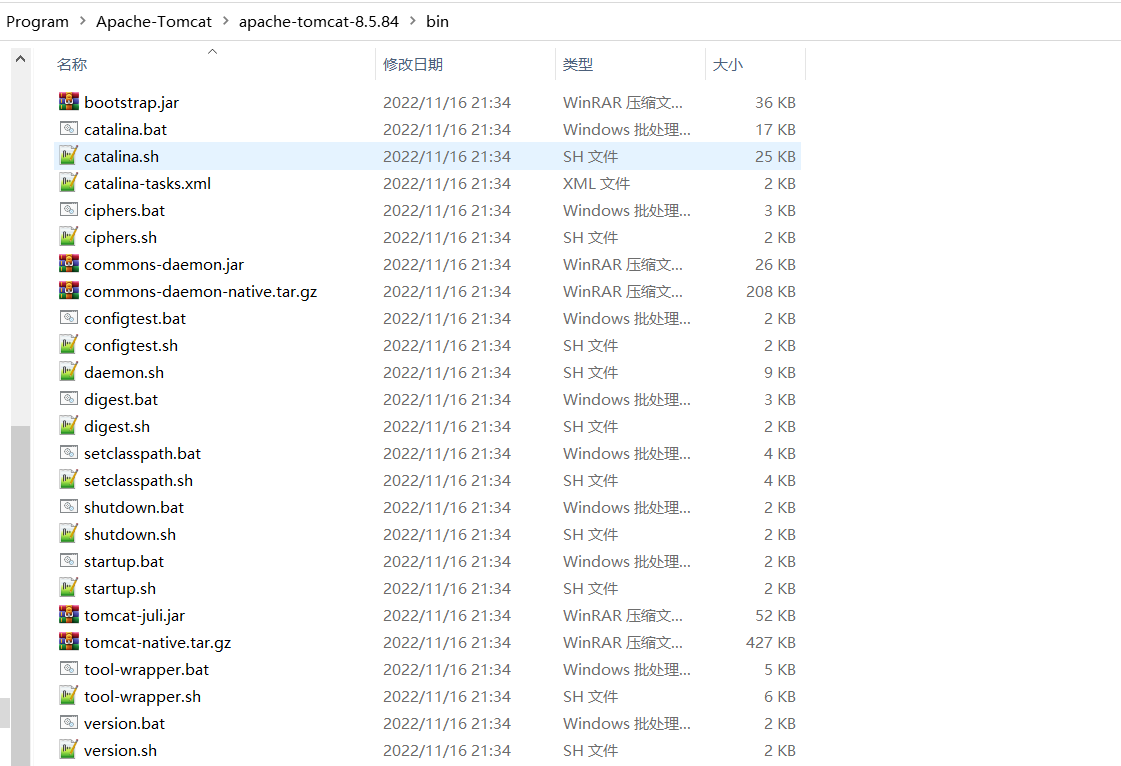The image size is (1121, 766).
Task: Select file name commons-daemon-native.tar.gz
Action: point(200,291)
